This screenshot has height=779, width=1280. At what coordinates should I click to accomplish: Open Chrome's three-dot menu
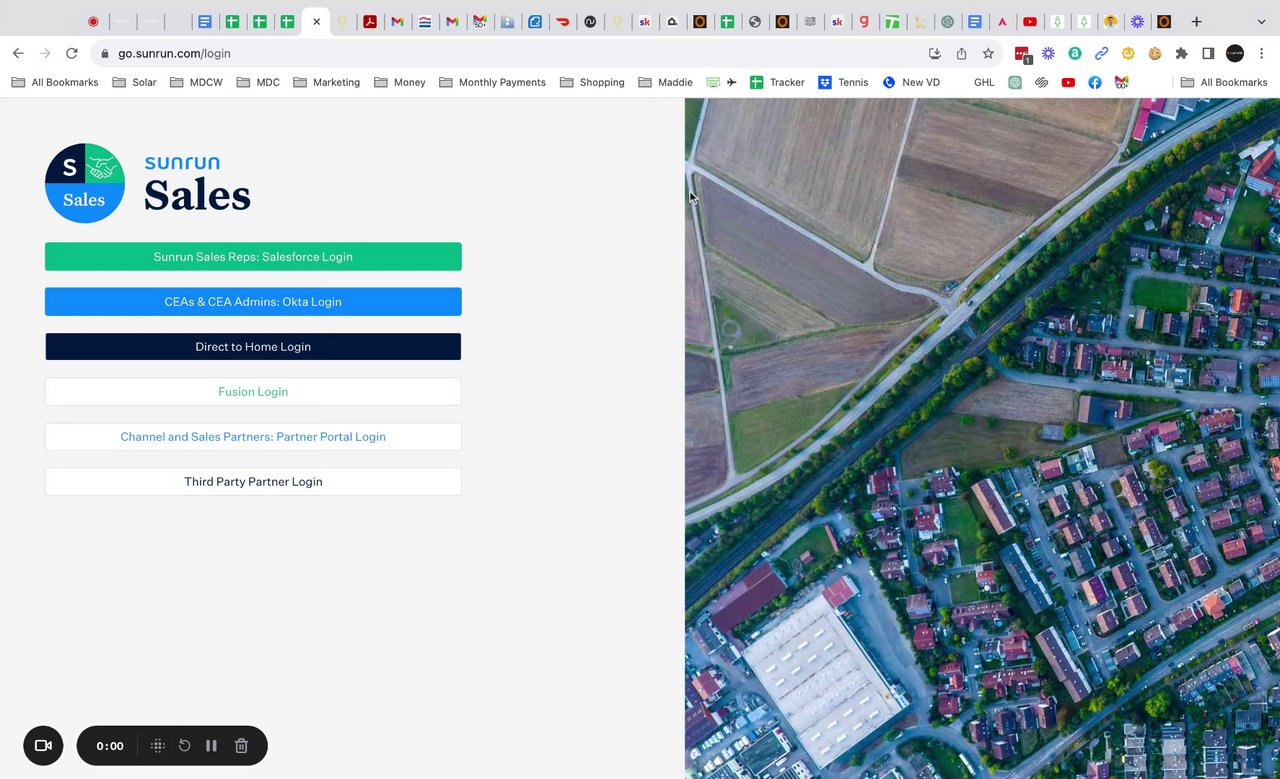pyautogui.click(x=1262, y=53)
